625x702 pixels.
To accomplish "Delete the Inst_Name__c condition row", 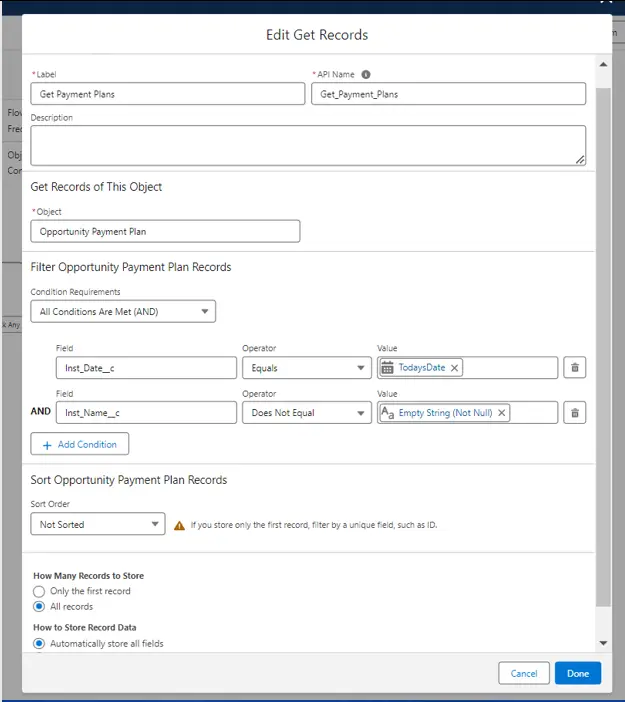I will tap(574, 412).
